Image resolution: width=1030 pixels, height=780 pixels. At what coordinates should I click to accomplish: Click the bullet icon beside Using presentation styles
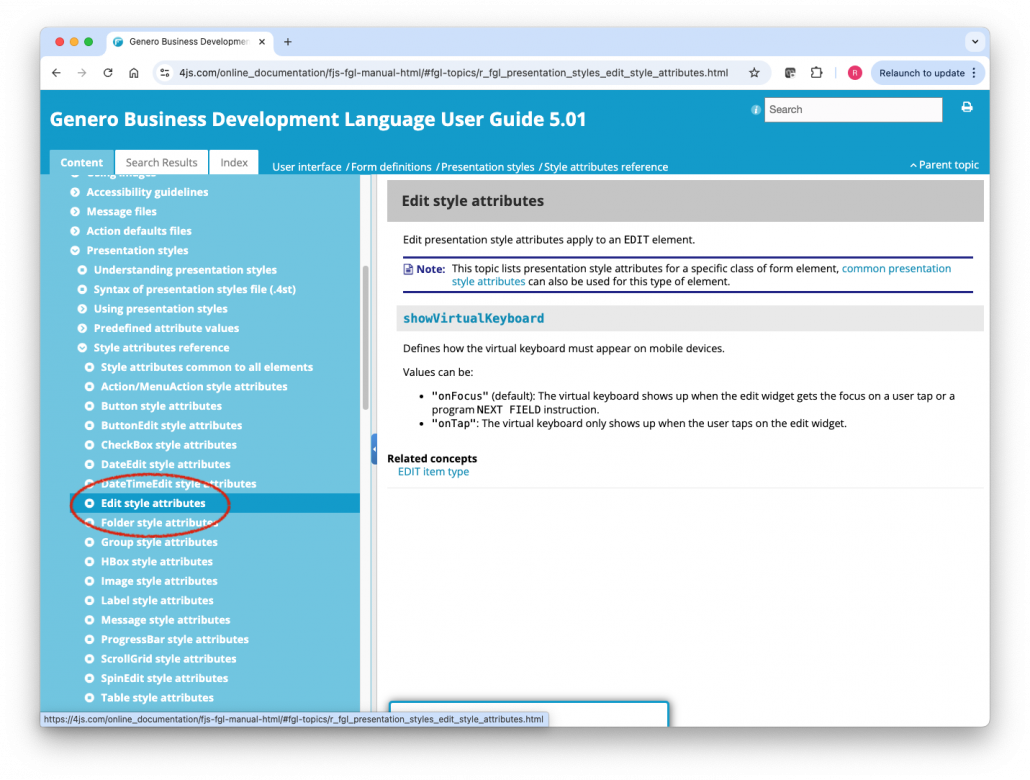tap(82, 309)
